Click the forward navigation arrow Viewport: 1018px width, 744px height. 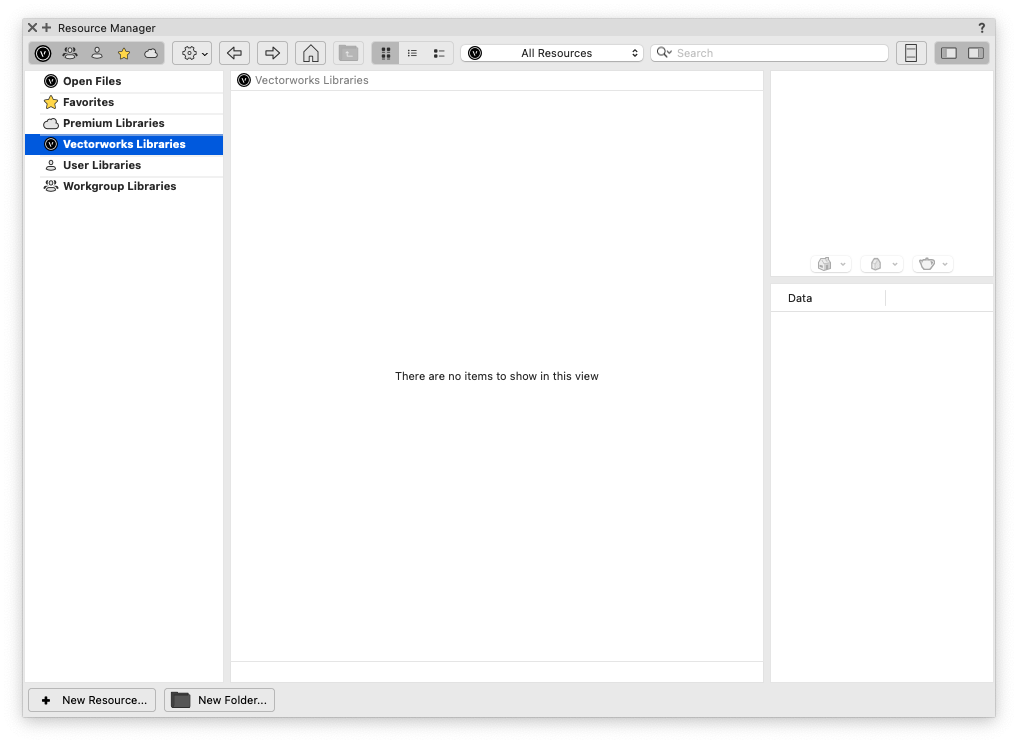click(x=272, y=52)
